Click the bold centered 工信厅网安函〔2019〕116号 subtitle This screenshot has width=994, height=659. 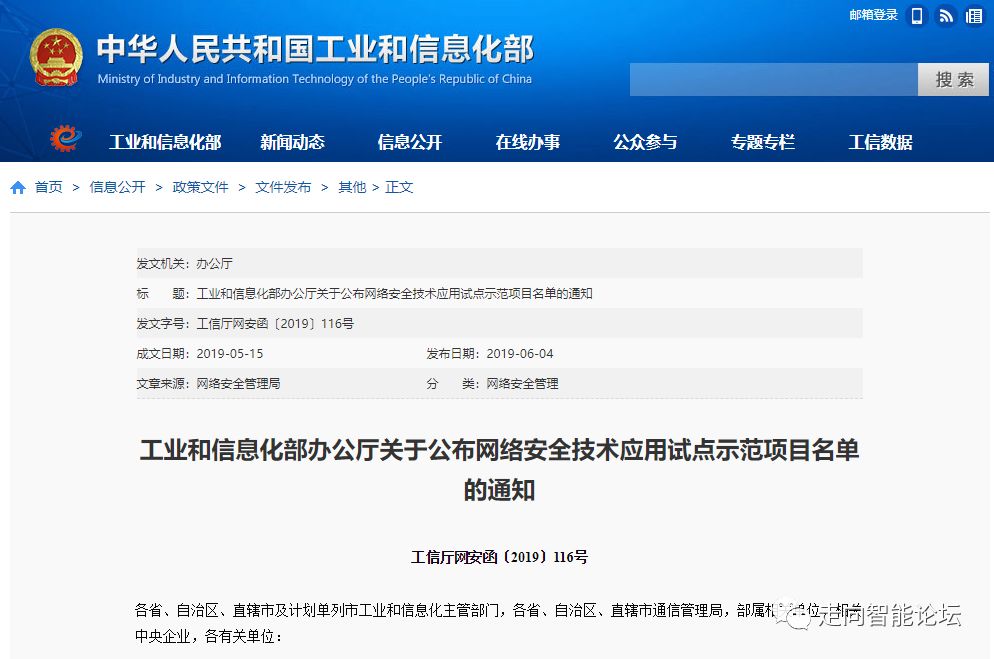click(x=500, y=557)
